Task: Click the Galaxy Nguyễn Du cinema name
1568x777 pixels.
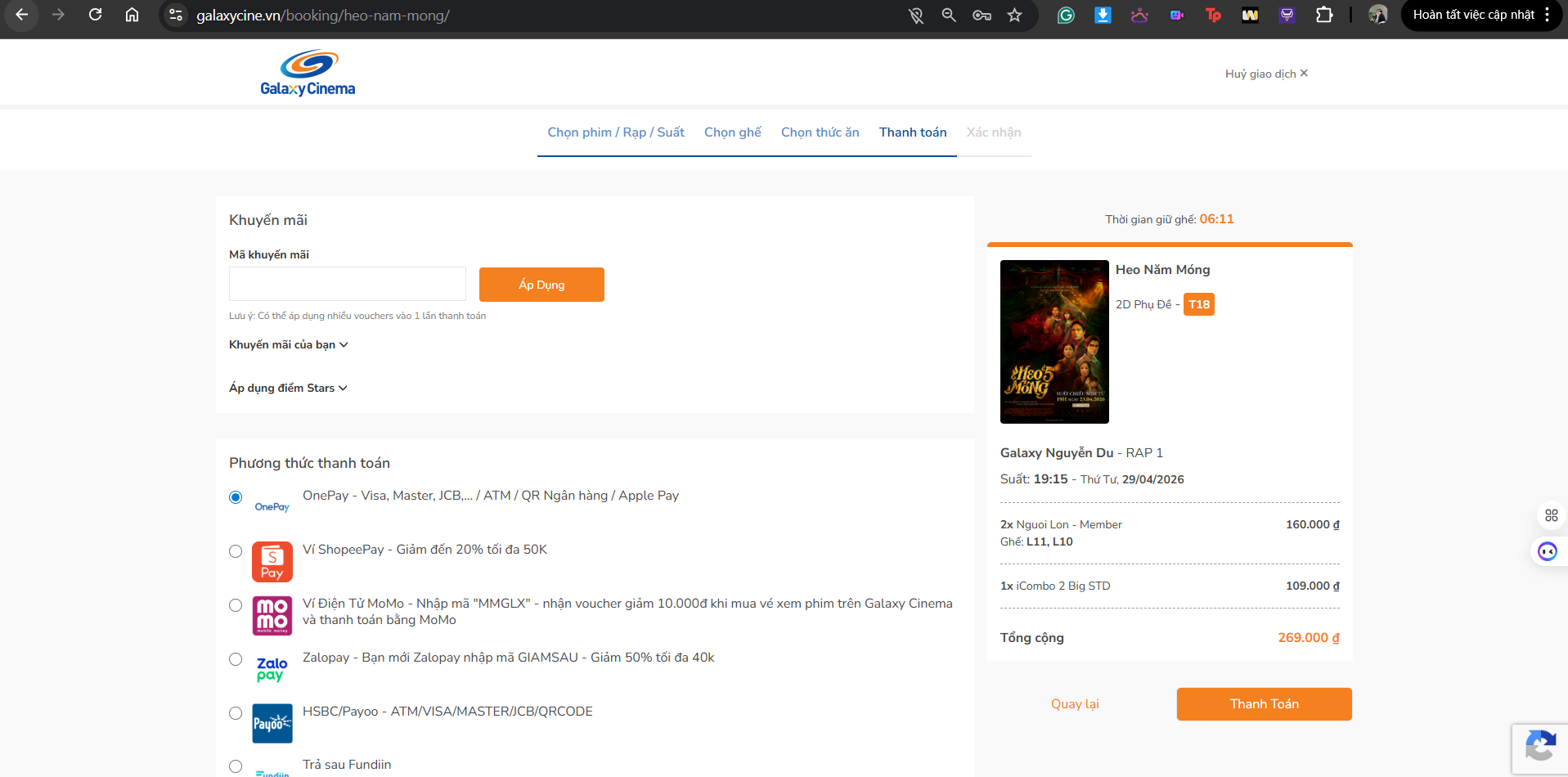Action: point(1057,453)
